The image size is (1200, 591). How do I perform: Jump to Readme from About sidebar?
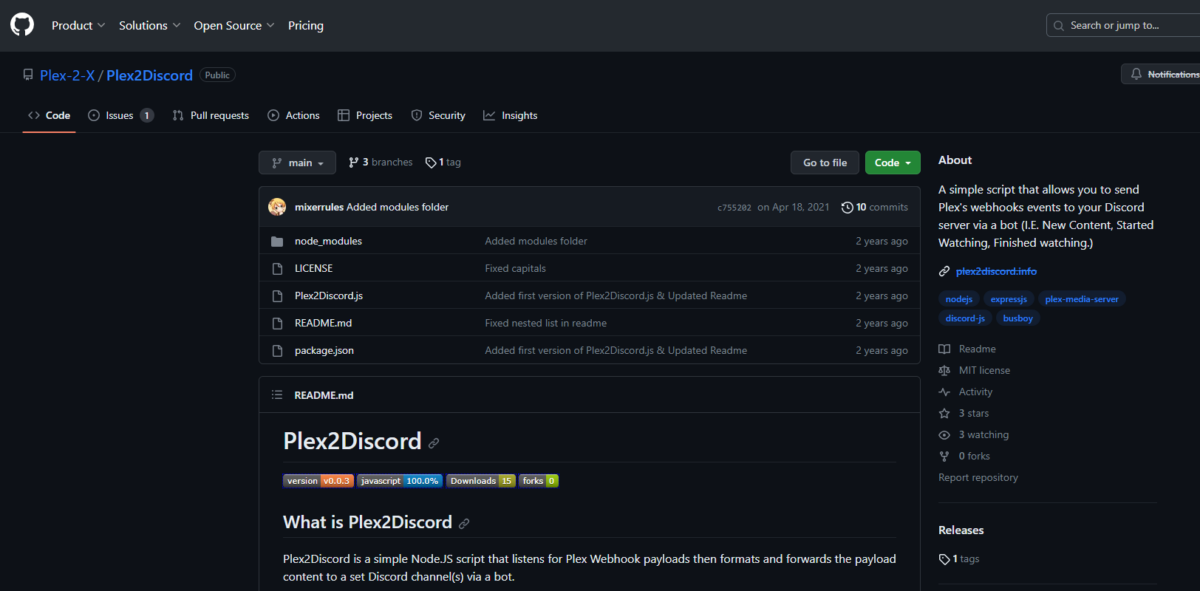click(x=967, y=349)
